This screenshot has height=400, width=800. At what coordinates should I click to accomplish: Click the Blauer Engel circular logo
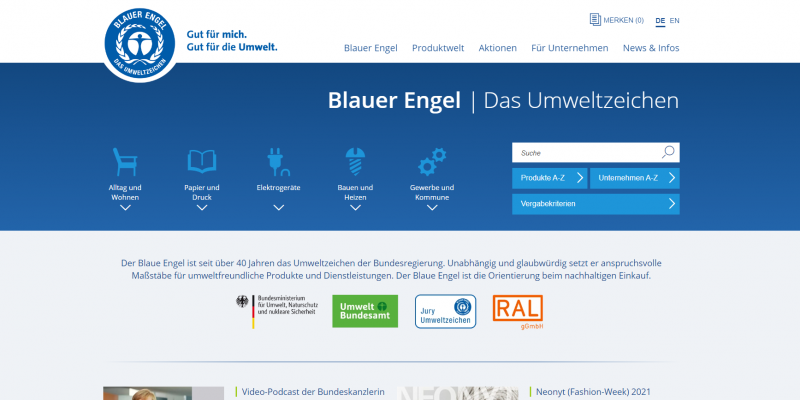(140, 44)
